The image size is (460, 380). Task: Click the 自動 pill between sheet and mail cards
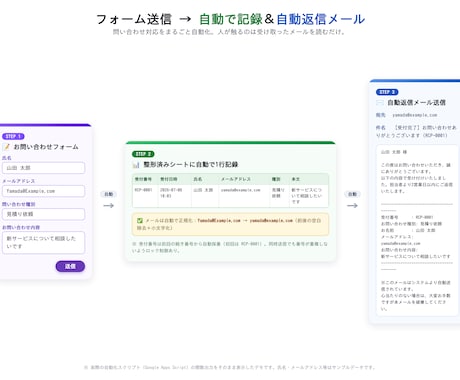[x=352, y=194]
